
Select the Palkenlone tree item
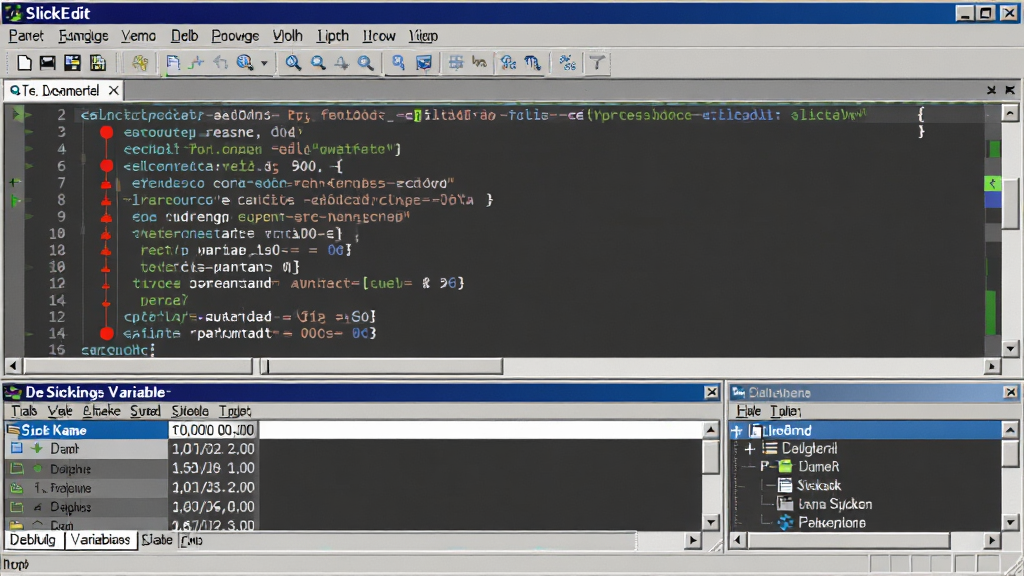pos(832,522)
